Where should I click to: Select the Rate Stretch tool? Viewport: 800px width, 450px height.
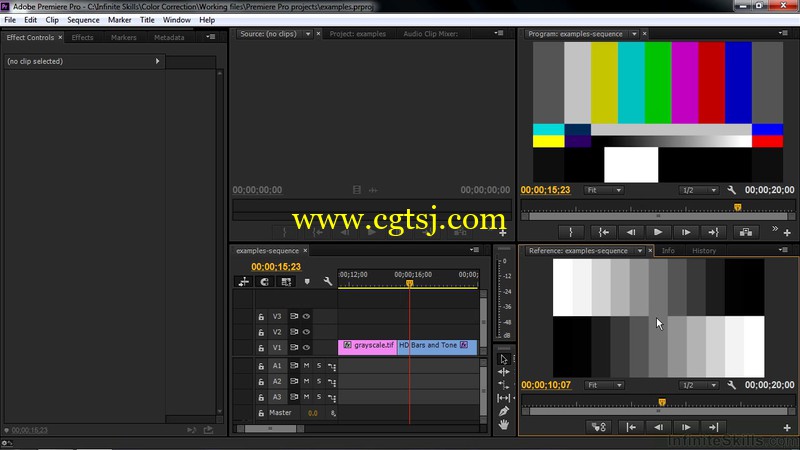504,385
